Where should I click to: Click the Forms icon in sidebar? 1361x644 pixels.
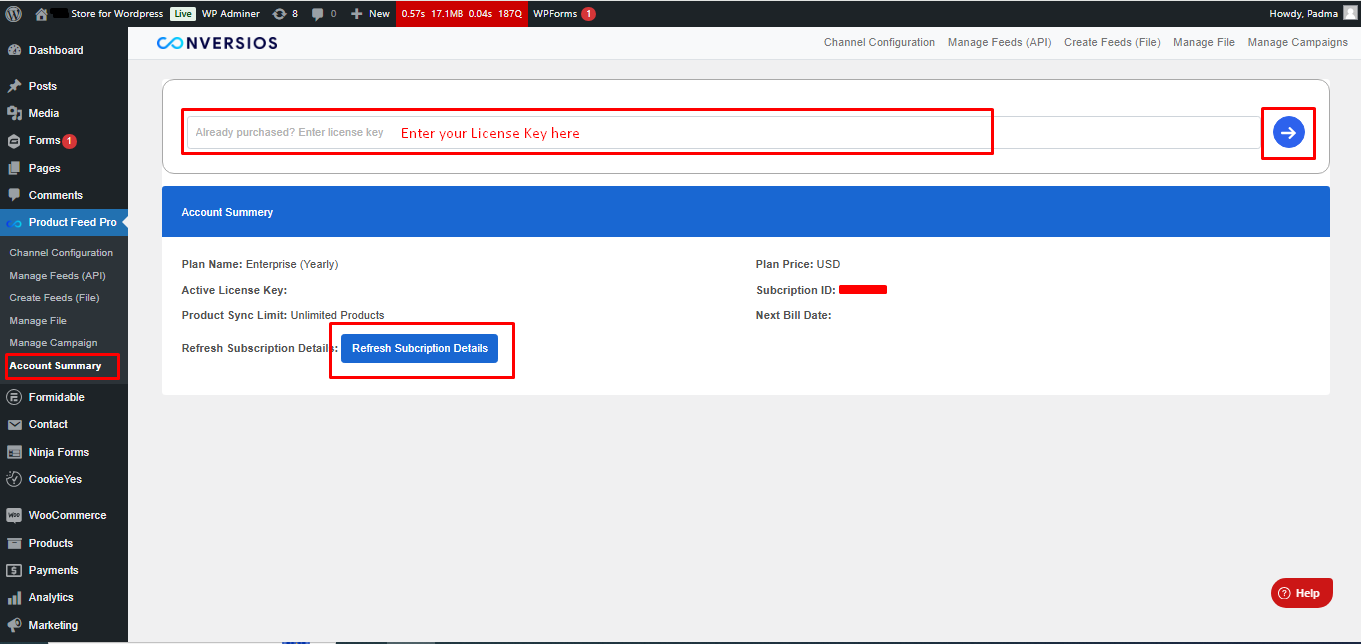[x=14, y=141]
